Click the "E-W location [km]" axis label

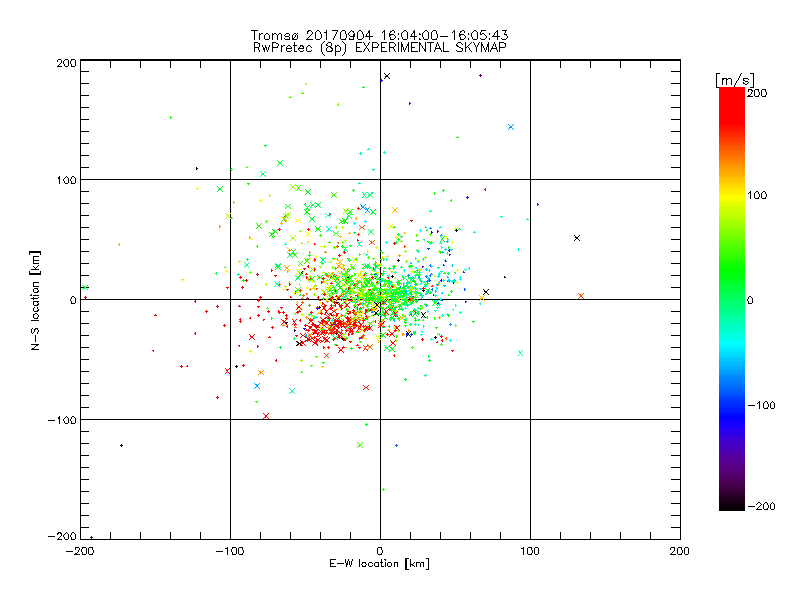[x=379, y=564]
